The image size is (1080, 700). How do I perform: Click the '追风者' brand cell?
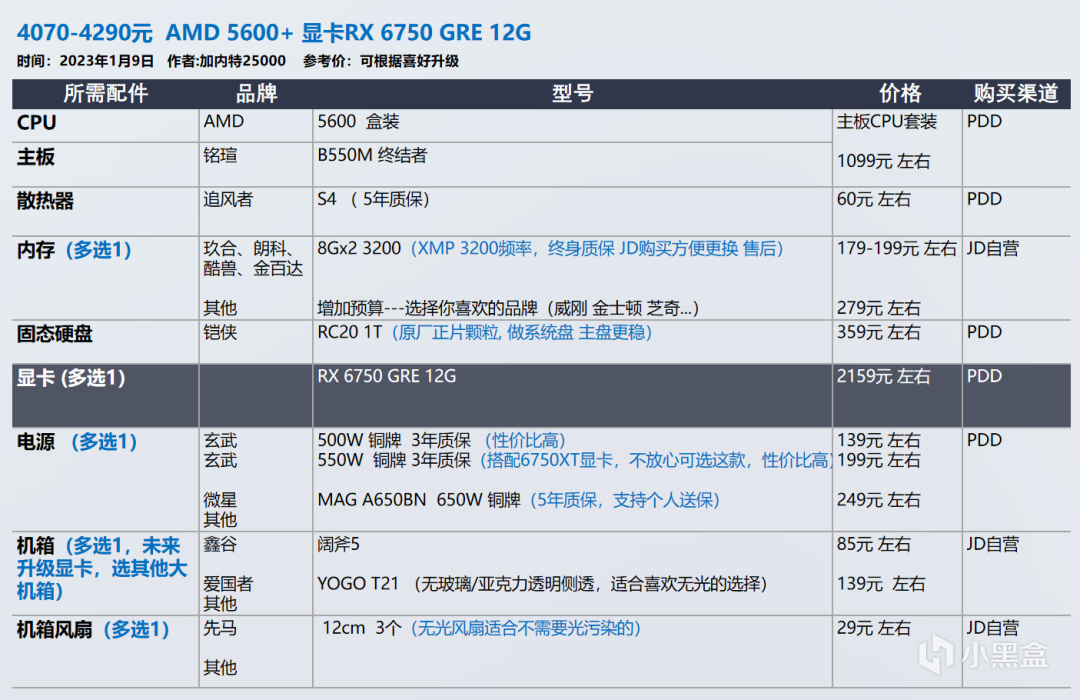click(x=228, y=199)
